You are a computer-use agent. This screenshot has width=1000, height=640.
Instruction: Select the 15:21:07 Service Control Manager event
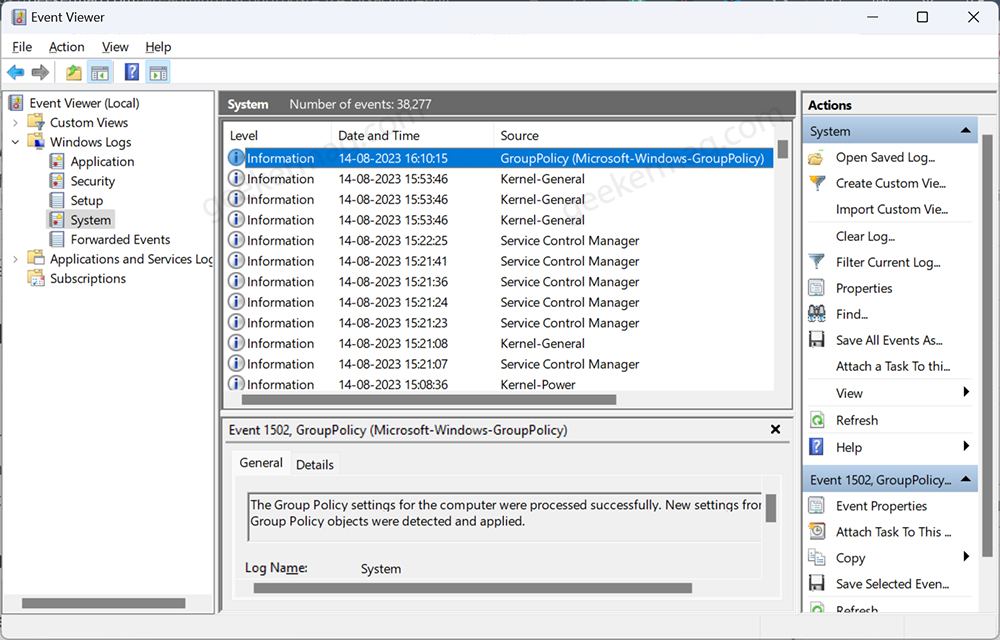500,363
